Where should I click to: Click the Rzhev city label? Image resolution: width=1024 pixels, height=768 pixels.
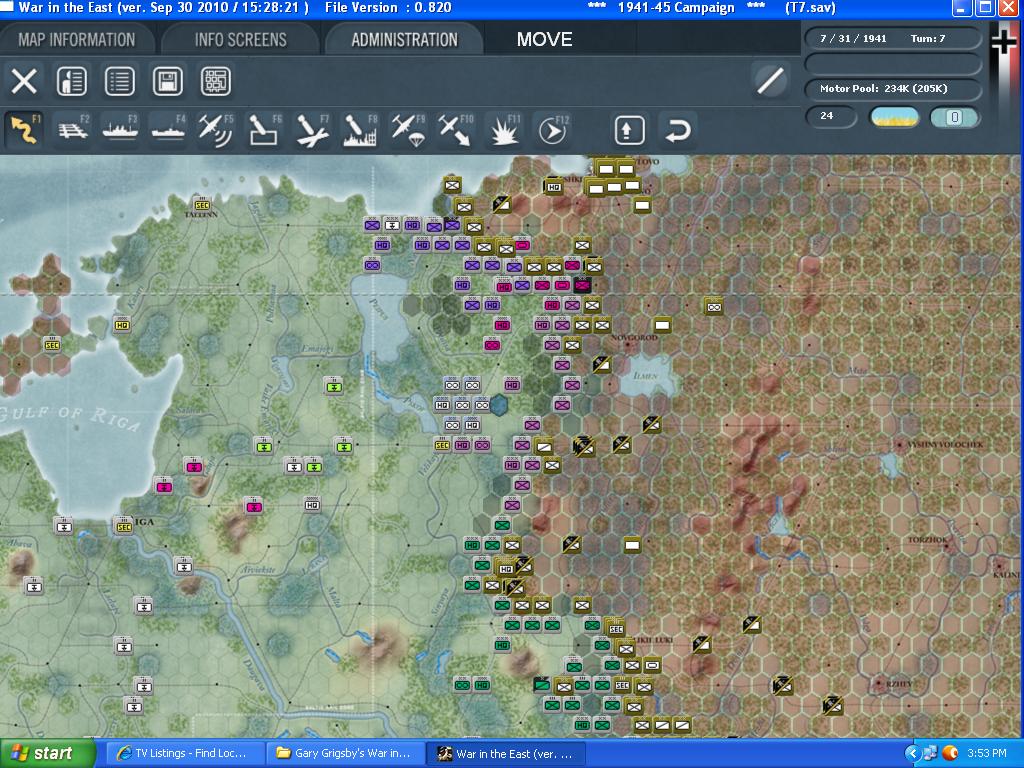pyautogui.click(x=899, y=683)
